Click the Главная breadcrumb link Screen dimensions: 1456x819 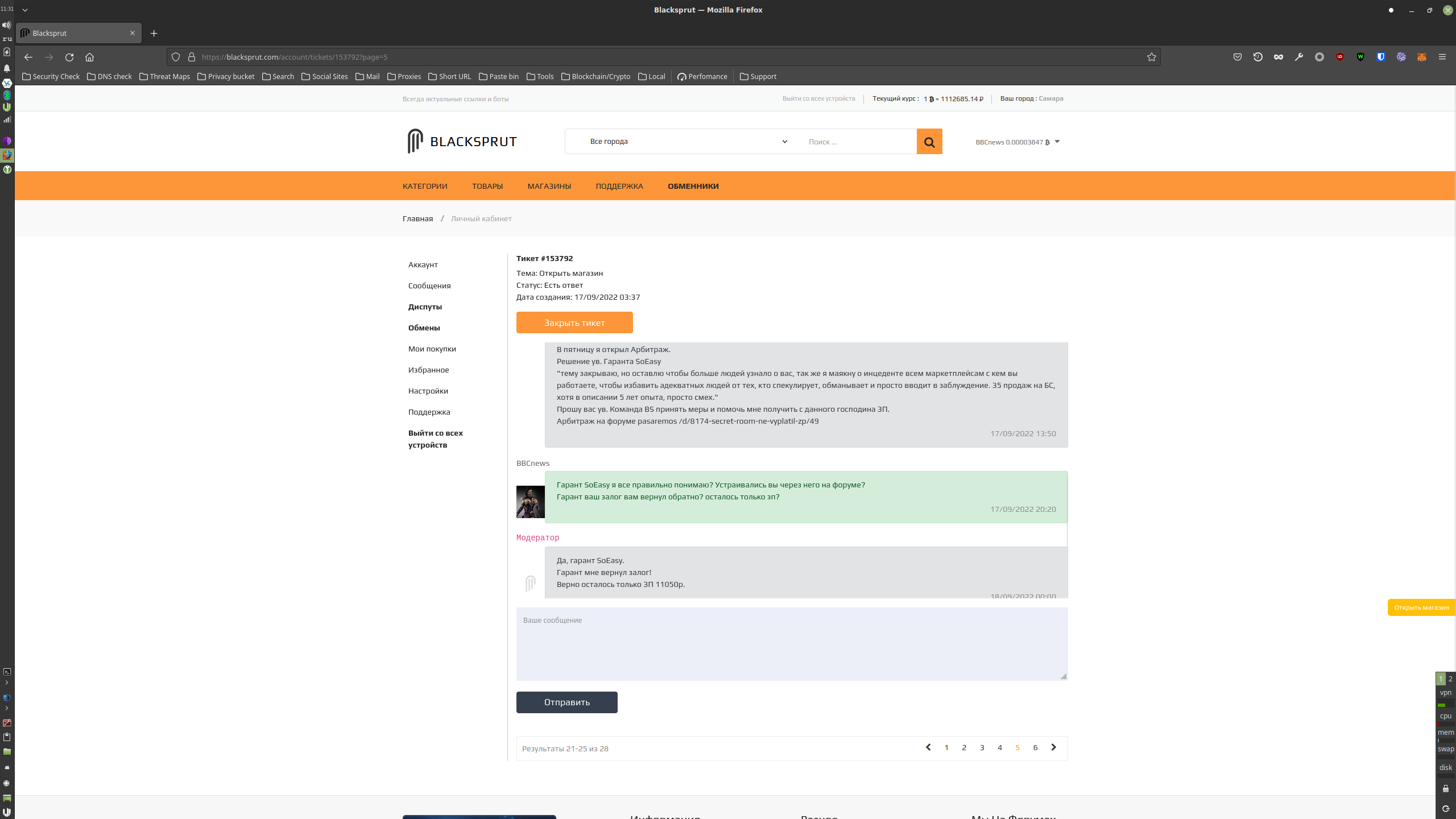(x=418, y=218)
